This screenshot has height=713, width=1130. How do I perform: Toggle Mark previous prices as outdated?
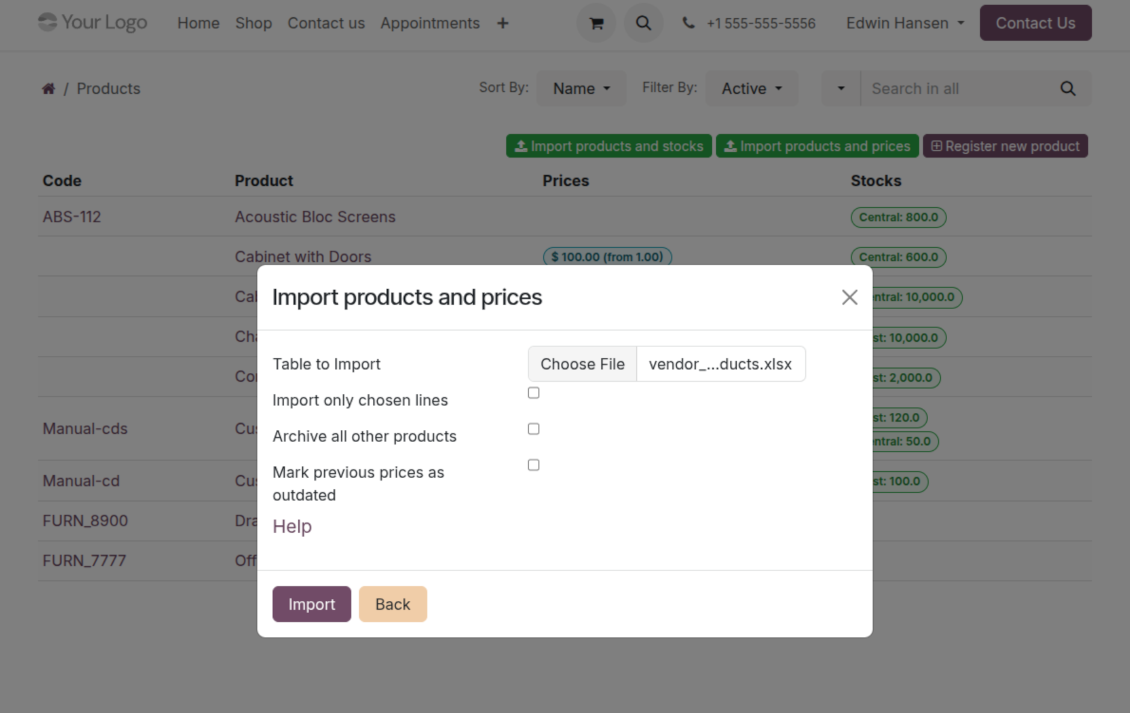533,465
